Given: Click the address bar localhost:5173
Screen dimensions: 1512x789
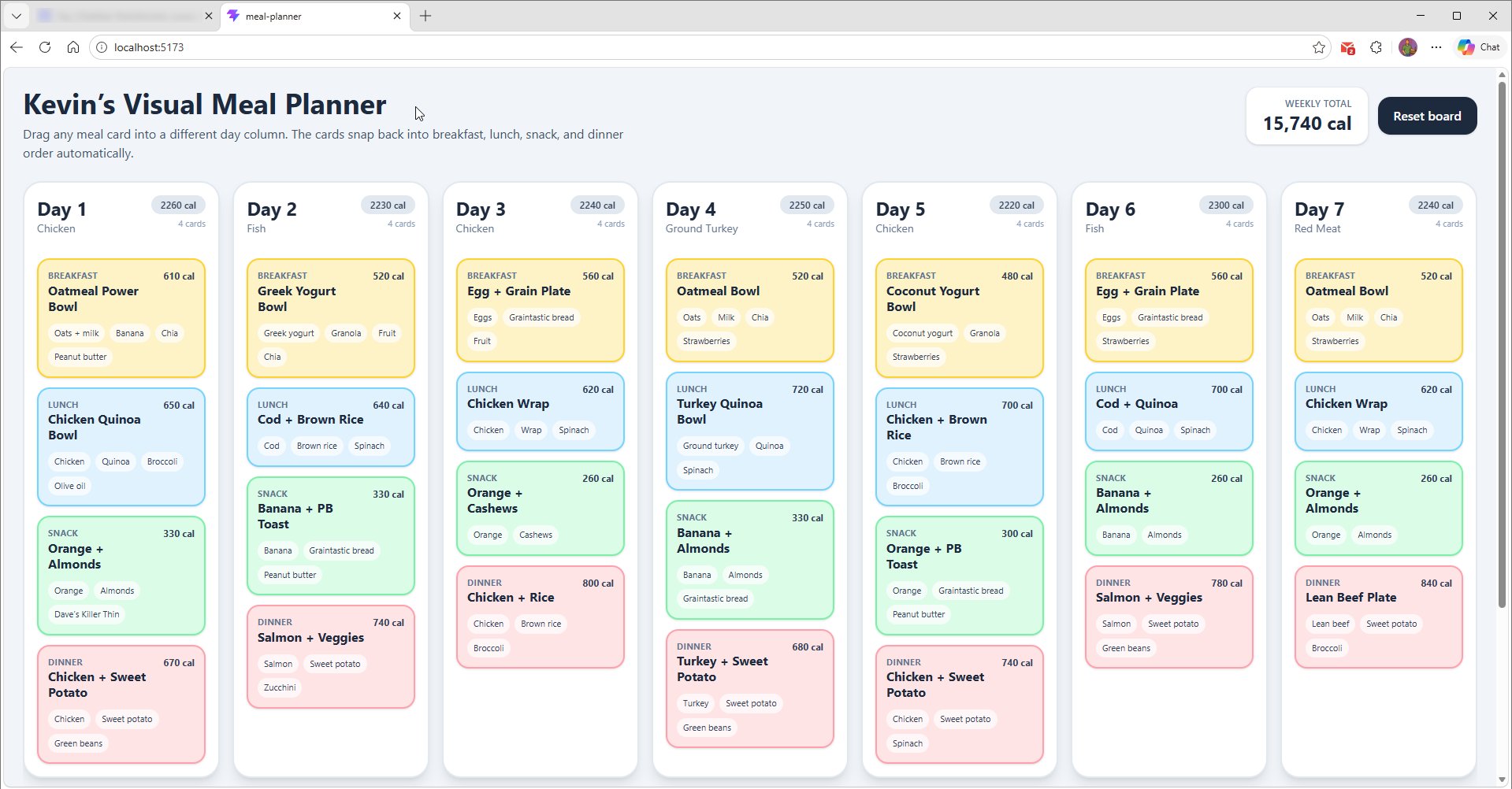Looking at the screenshot, I should (709, 47).
